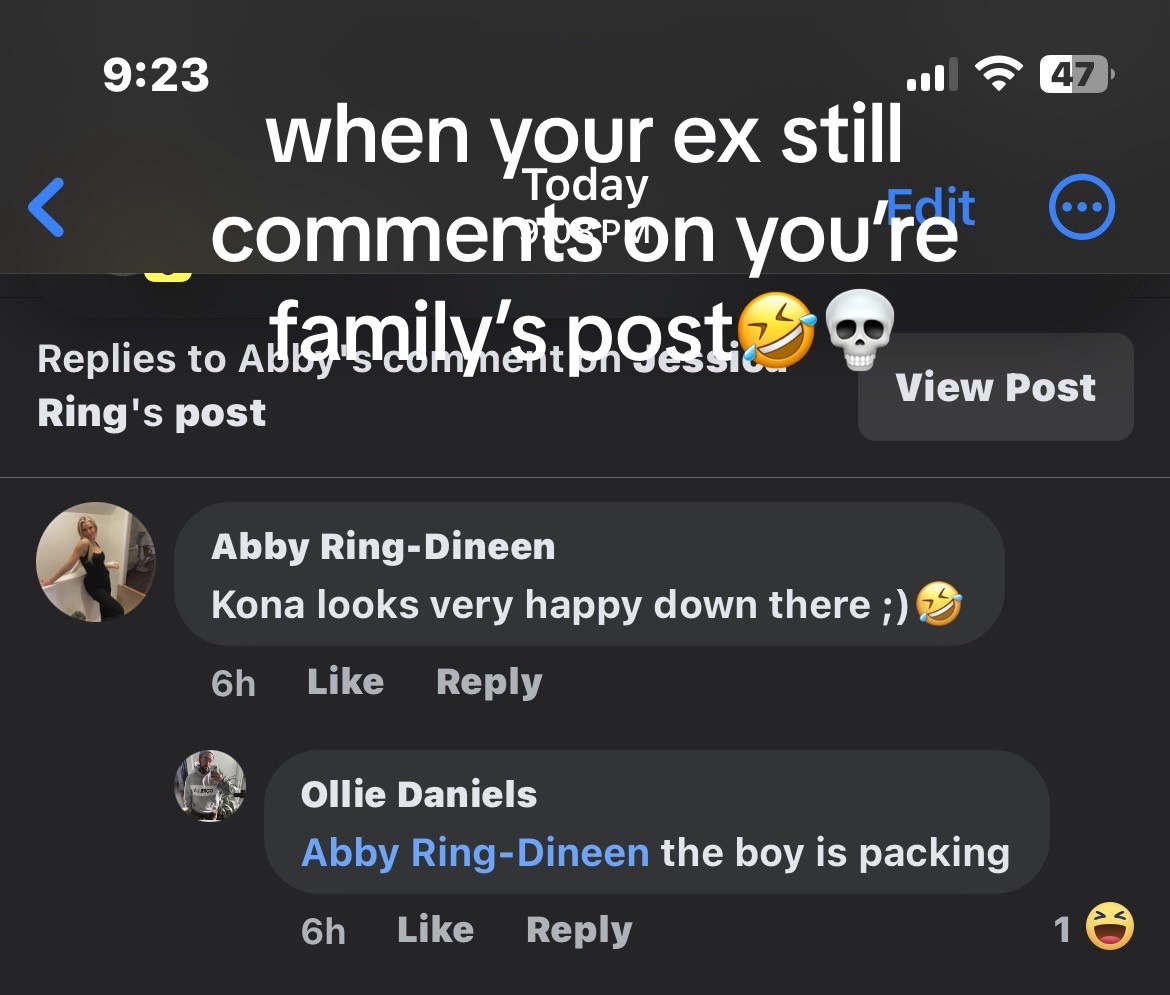Tap the cellular signal bars

(930, 76)
